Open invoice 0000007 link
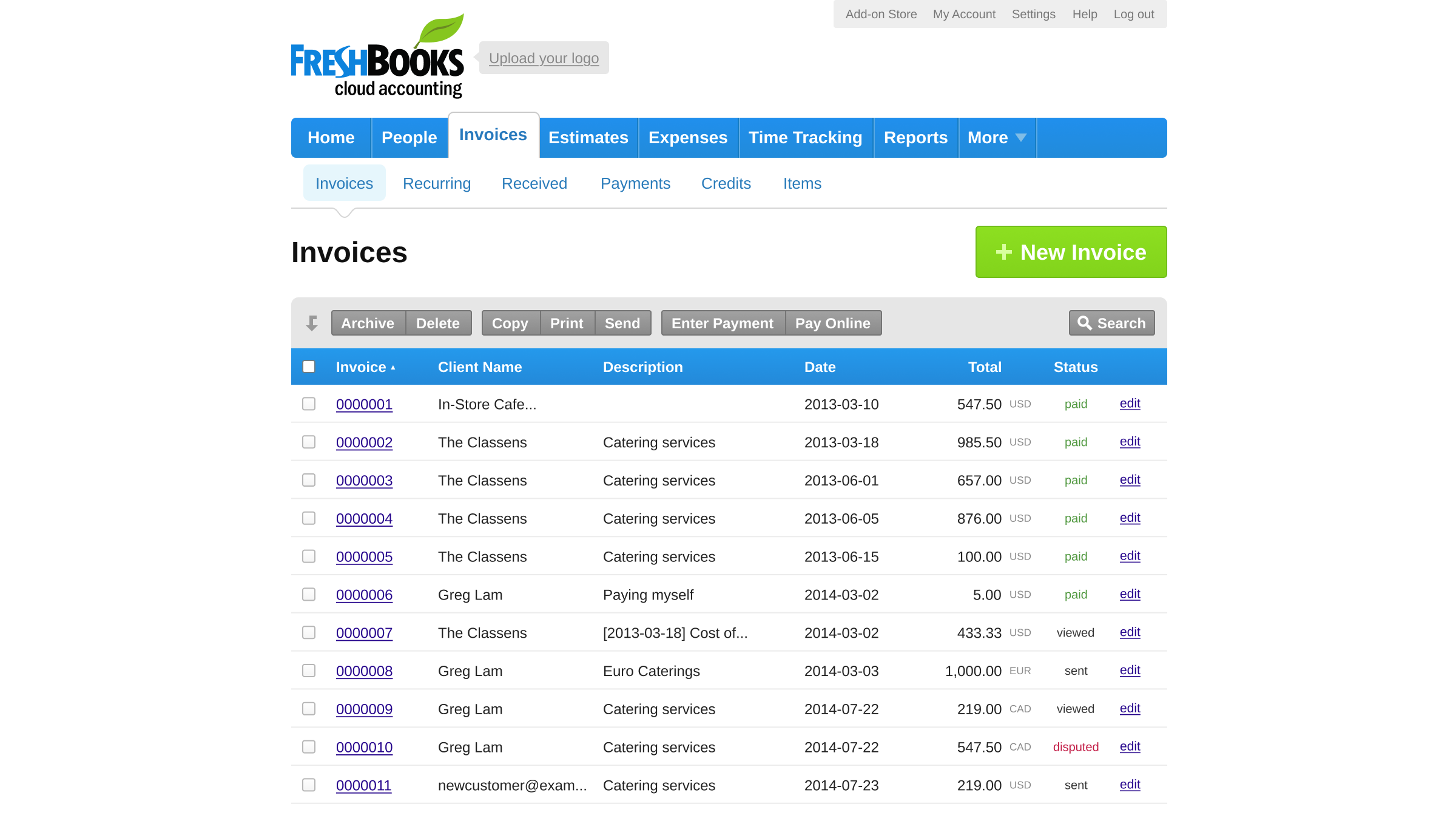1456x818 pixels. pyautogui.click(x=364, y=633)
